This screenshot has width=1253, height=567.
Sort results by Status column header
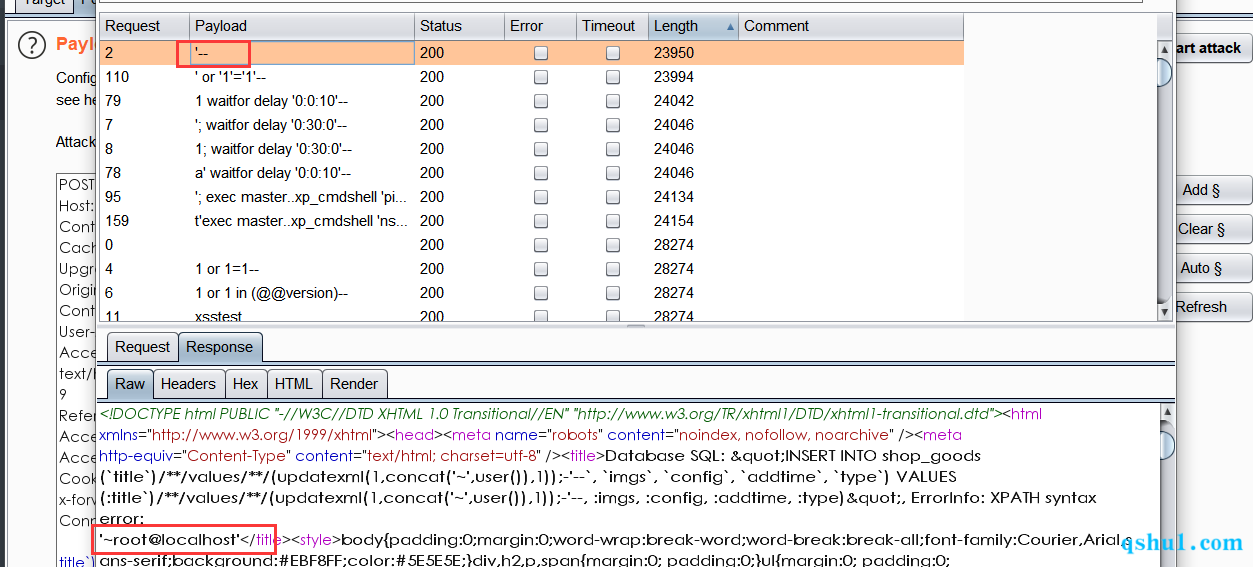pos(458,26)
